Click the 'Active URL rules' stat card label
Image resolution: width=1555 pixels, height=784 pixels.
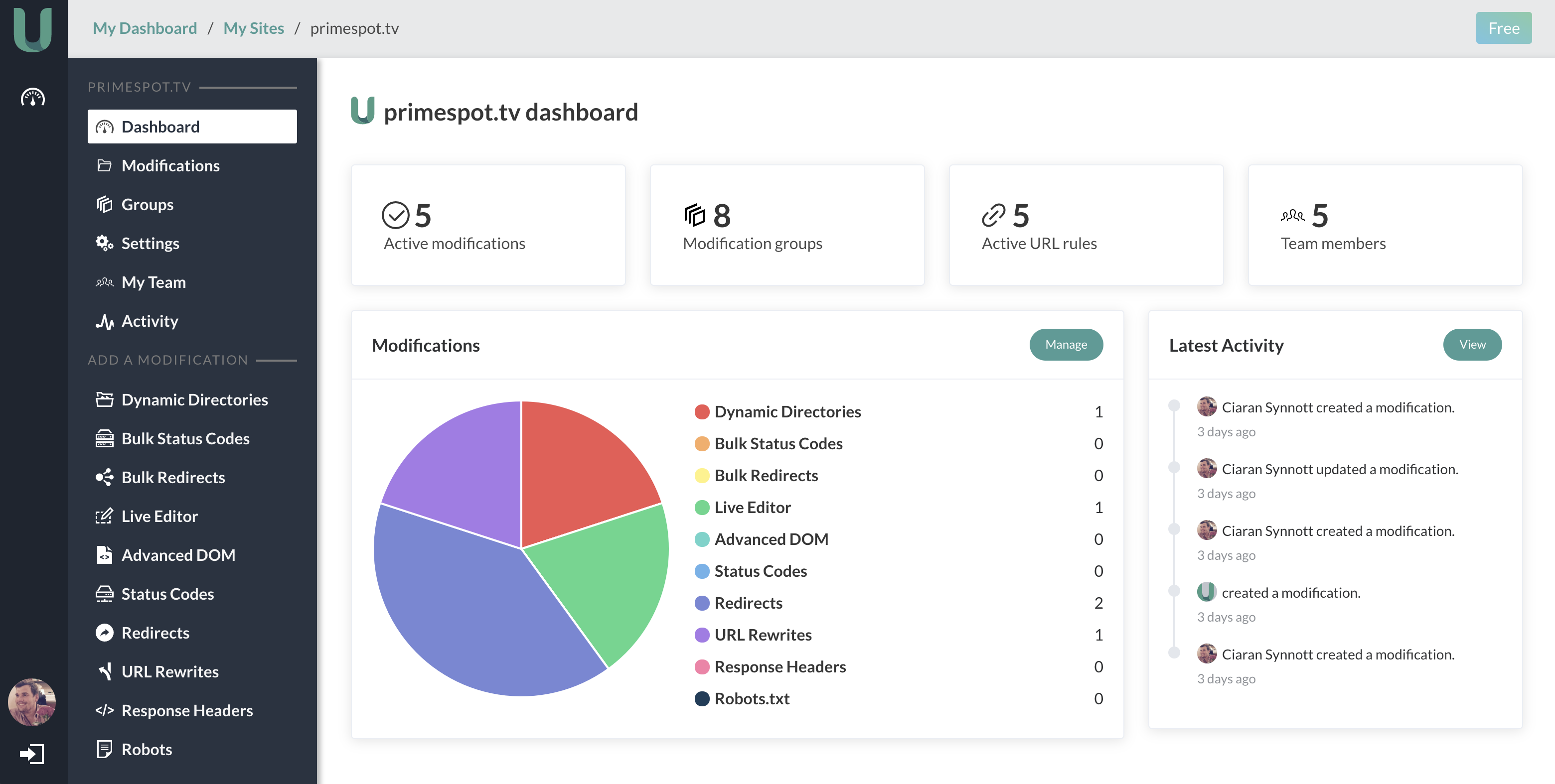(1039, 244)
